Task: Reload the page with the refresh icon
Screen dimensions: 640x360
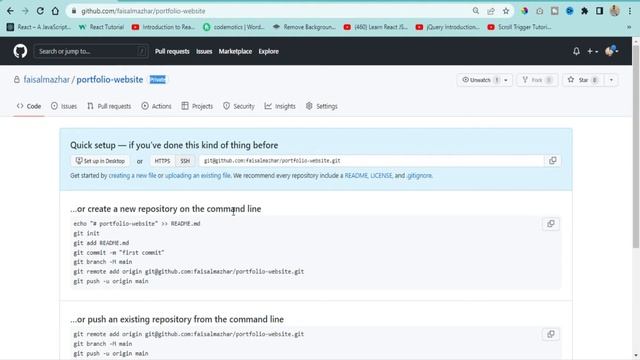Action: pyautogui.click(x=40, y=11)
